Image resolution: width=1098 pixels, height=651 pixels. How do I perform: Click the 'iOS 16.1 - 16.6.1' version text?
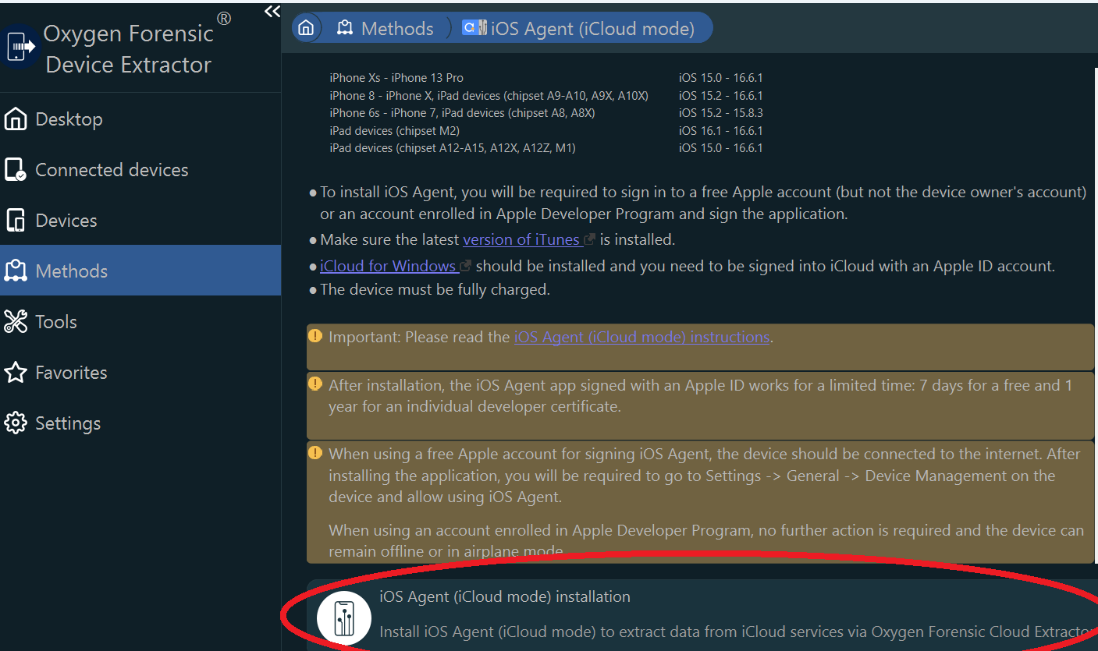click(721, 130)
